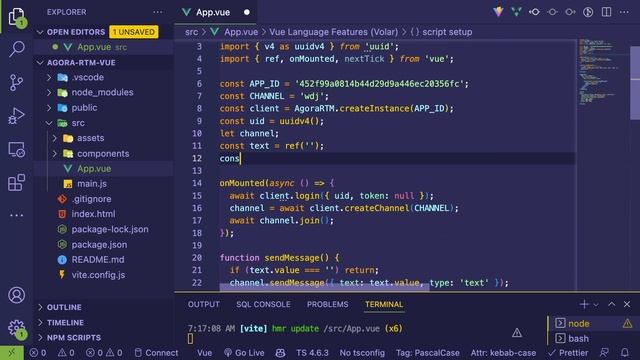Viewport: 640px width, 360px height.
Task: Click Connect in the status bar
Action: (157, 353)
